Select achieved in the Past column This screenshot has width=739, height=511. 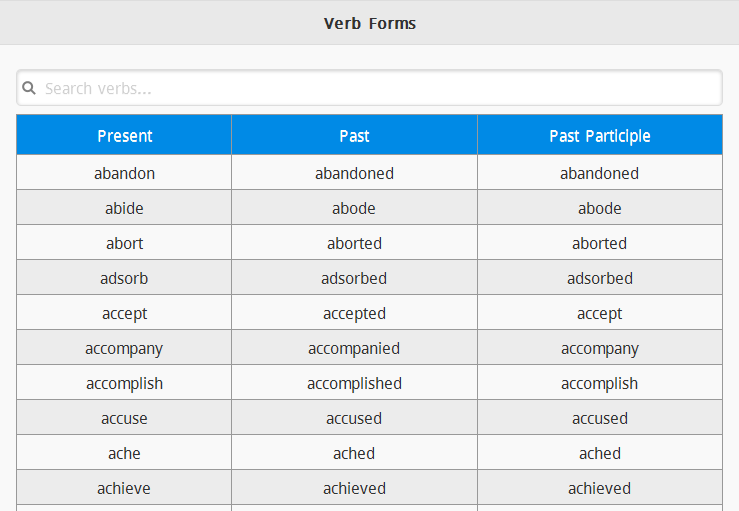354,488
